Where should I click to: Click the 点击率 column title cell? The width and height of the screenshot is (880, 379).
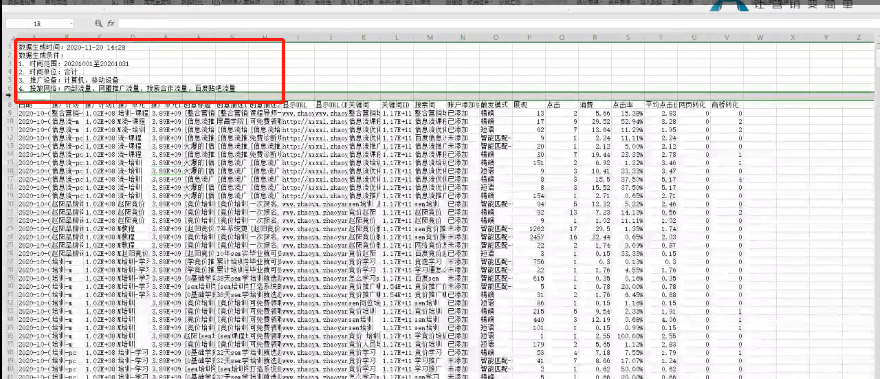(627, 105)
